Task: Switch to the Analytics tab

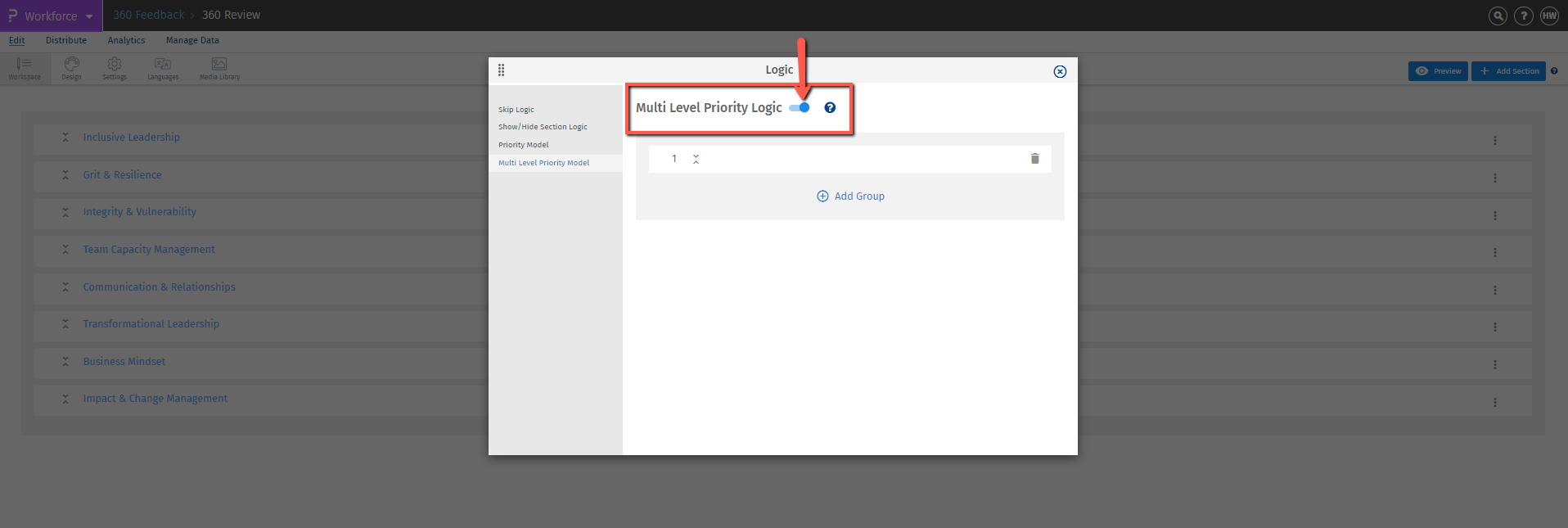Action: [126, 40]
